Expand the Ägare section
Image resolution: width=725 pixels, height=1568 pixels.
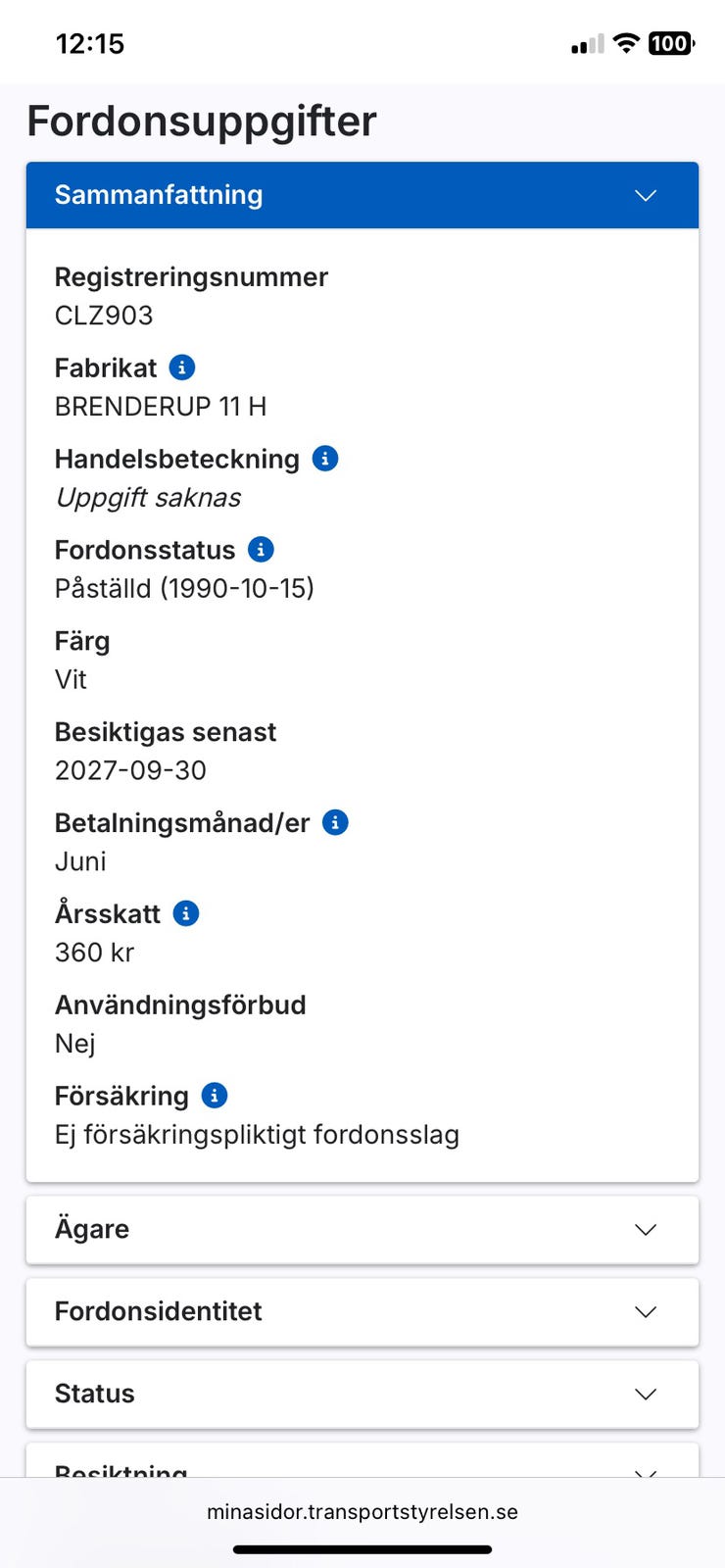(362, 1229)
